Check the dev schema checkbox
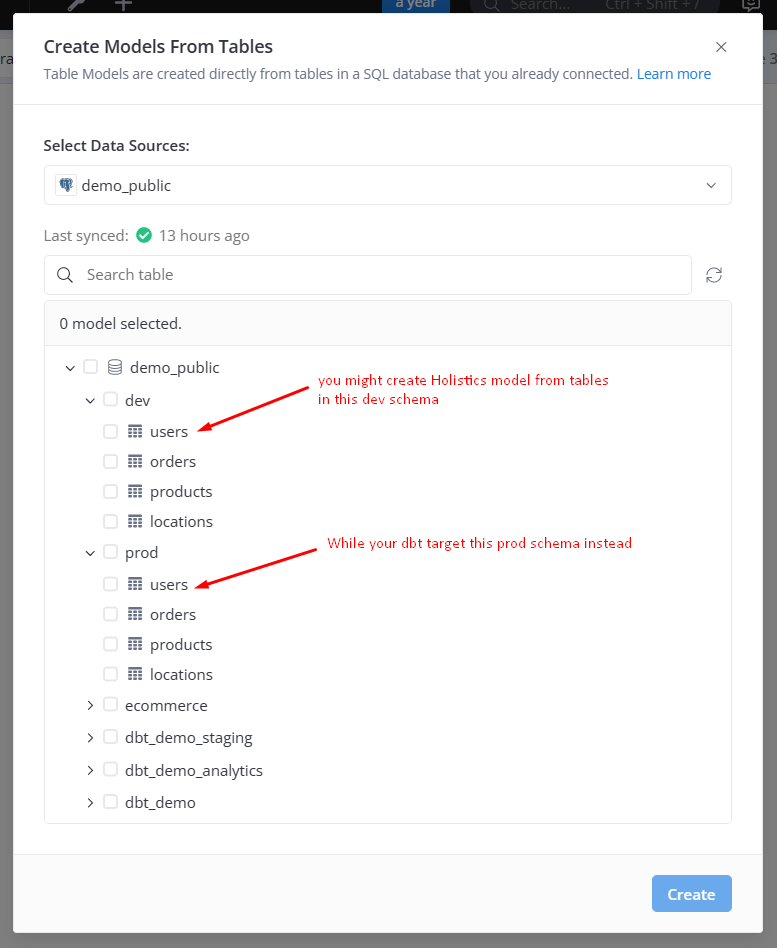 point(110,399)
